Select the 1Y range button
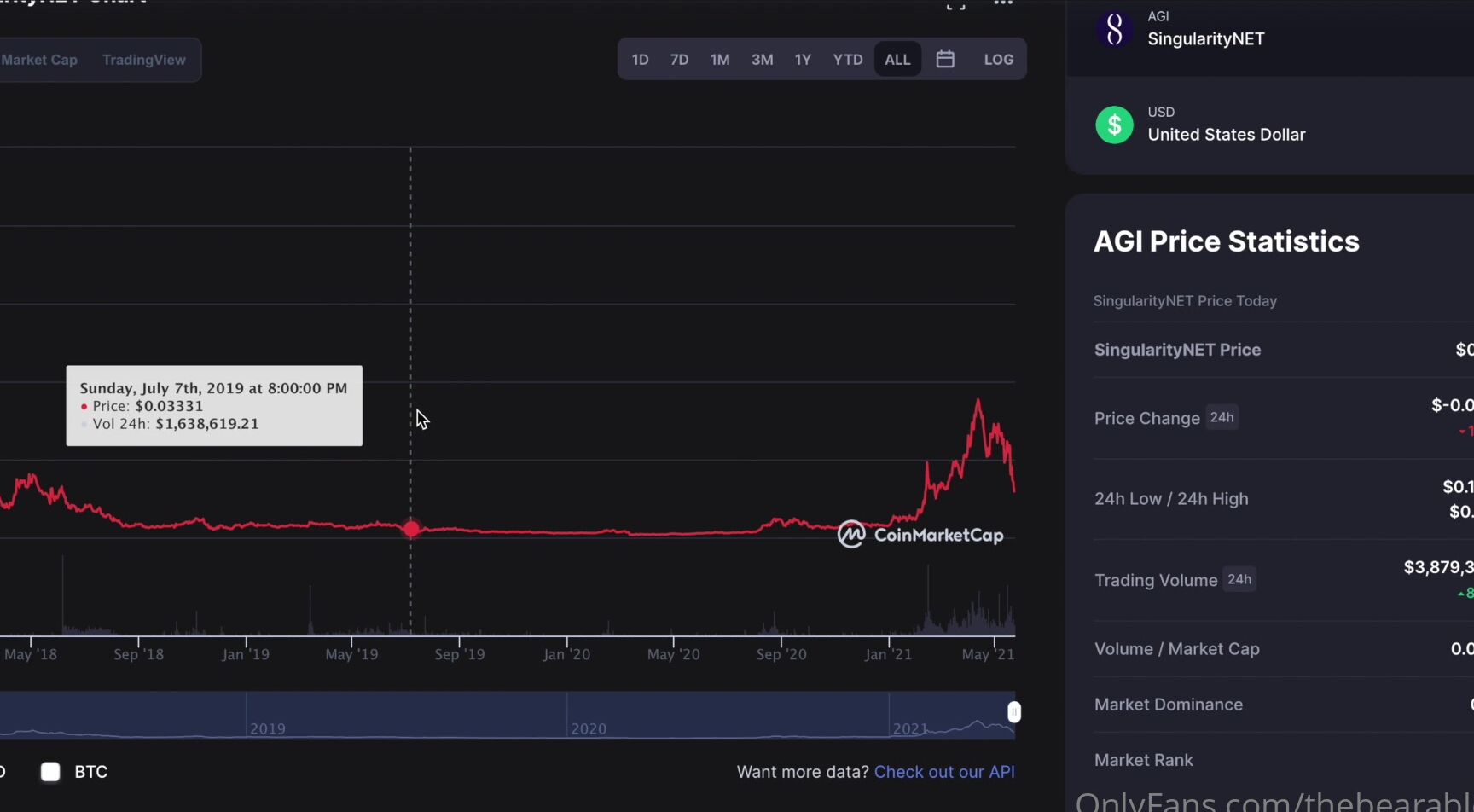 point(802,59)
